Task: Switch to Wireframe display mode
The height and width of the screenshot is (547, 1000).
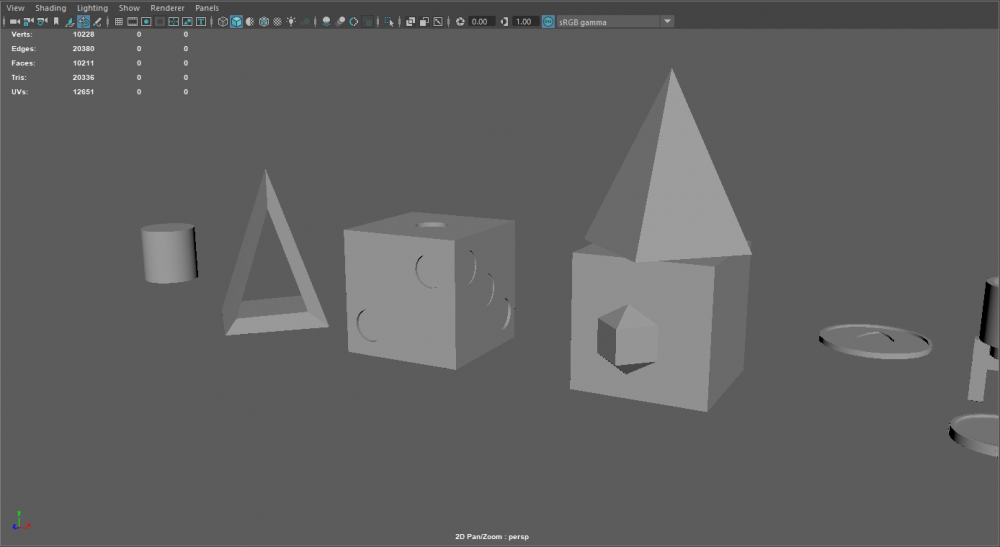Action: pyautogui.click(x=222, y=21)
